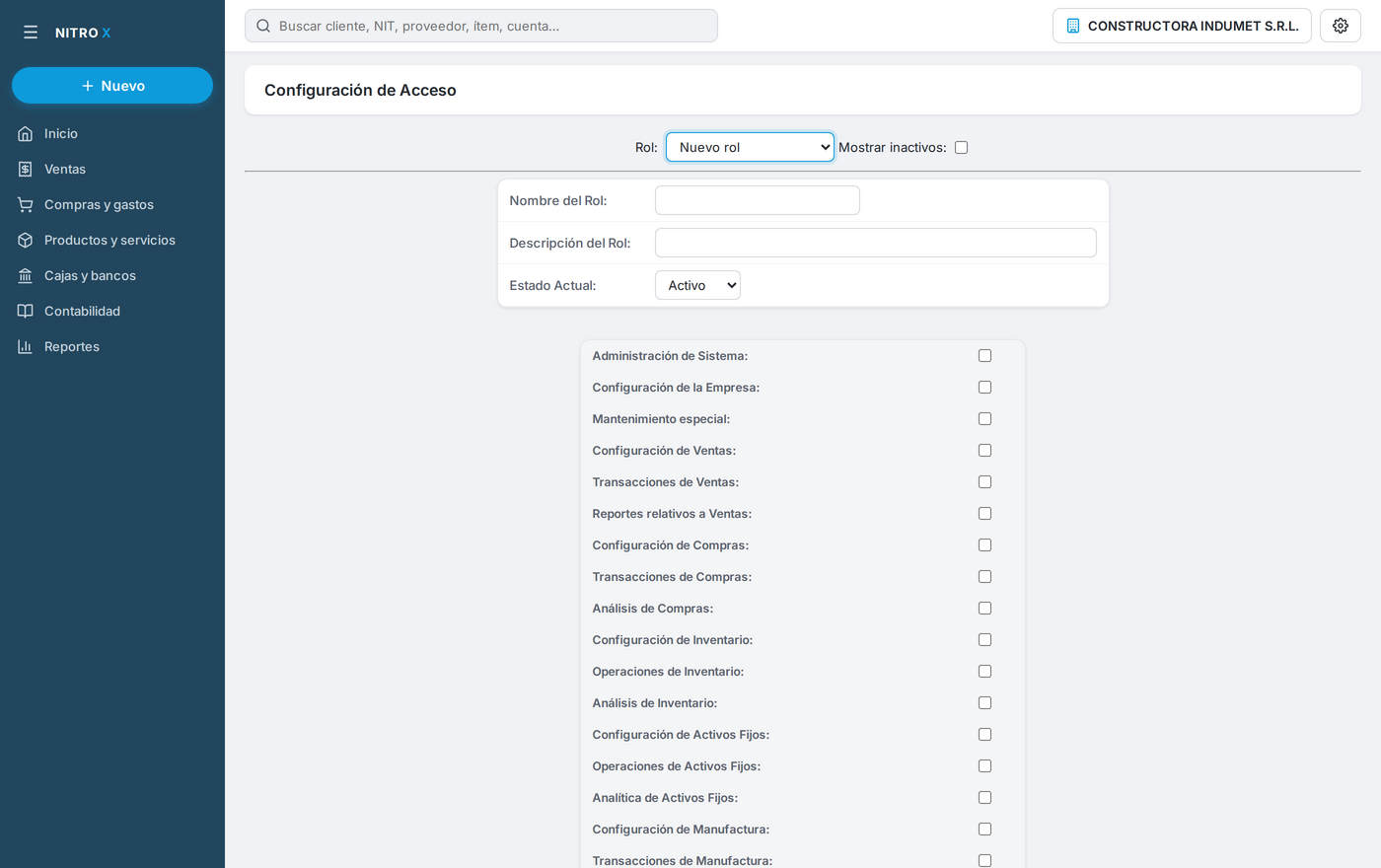Open Ventas in the sidebar
Viewport: 1381px width, 868px height.
112,169
